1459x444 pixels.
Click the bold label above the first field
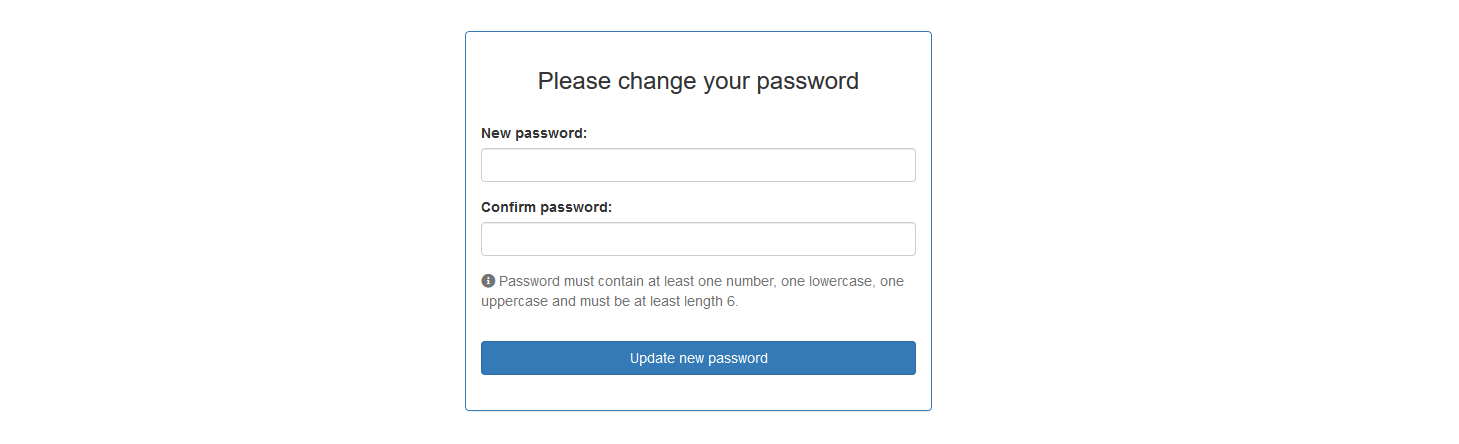pos(533,133)
